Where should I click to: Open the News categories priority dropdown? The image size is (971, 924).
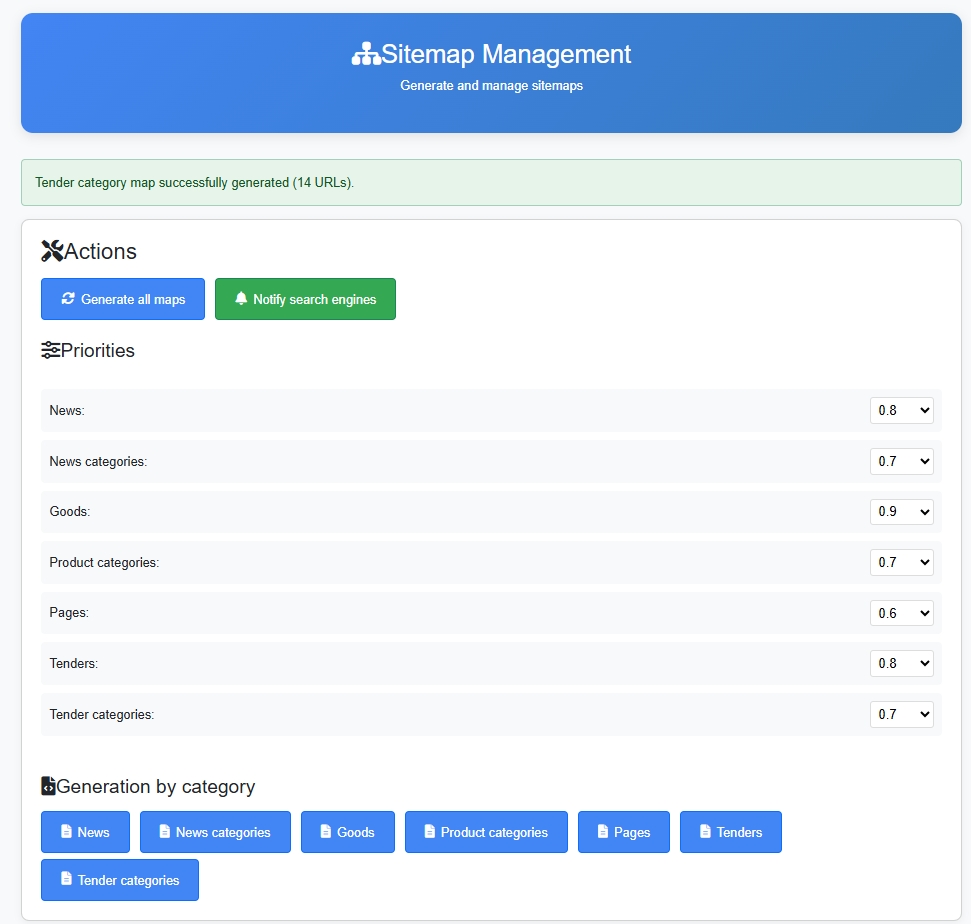901,461
